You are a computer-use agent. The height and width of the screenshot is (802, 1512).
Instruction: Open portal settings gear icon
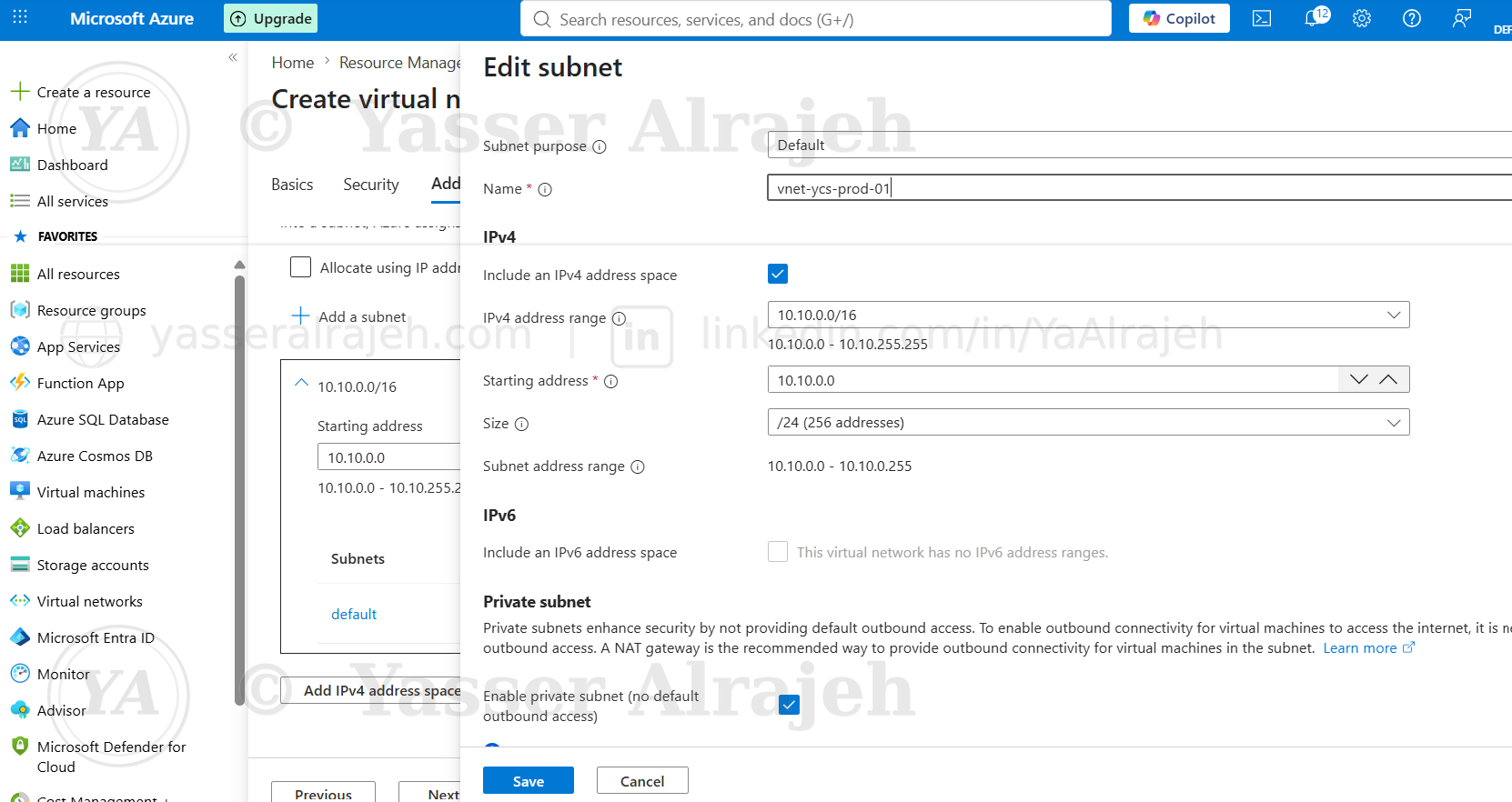click(1362, 18)
